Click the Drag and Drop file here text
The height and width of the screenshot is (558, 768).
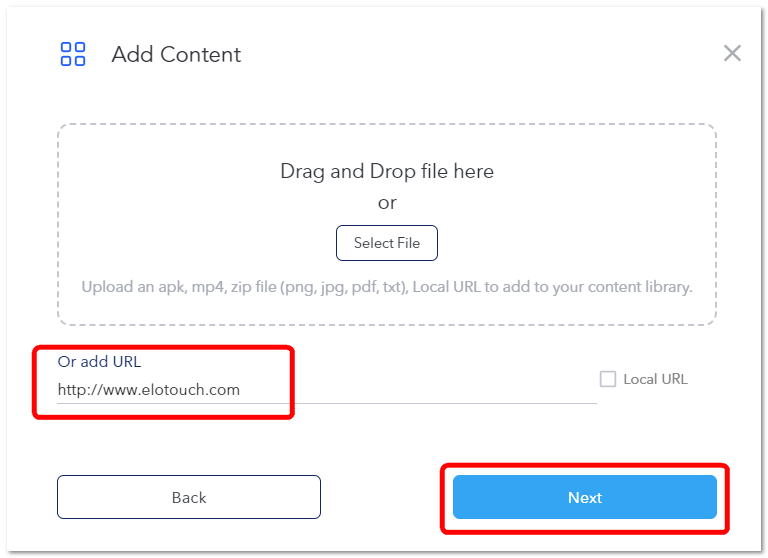pos(387,171)
